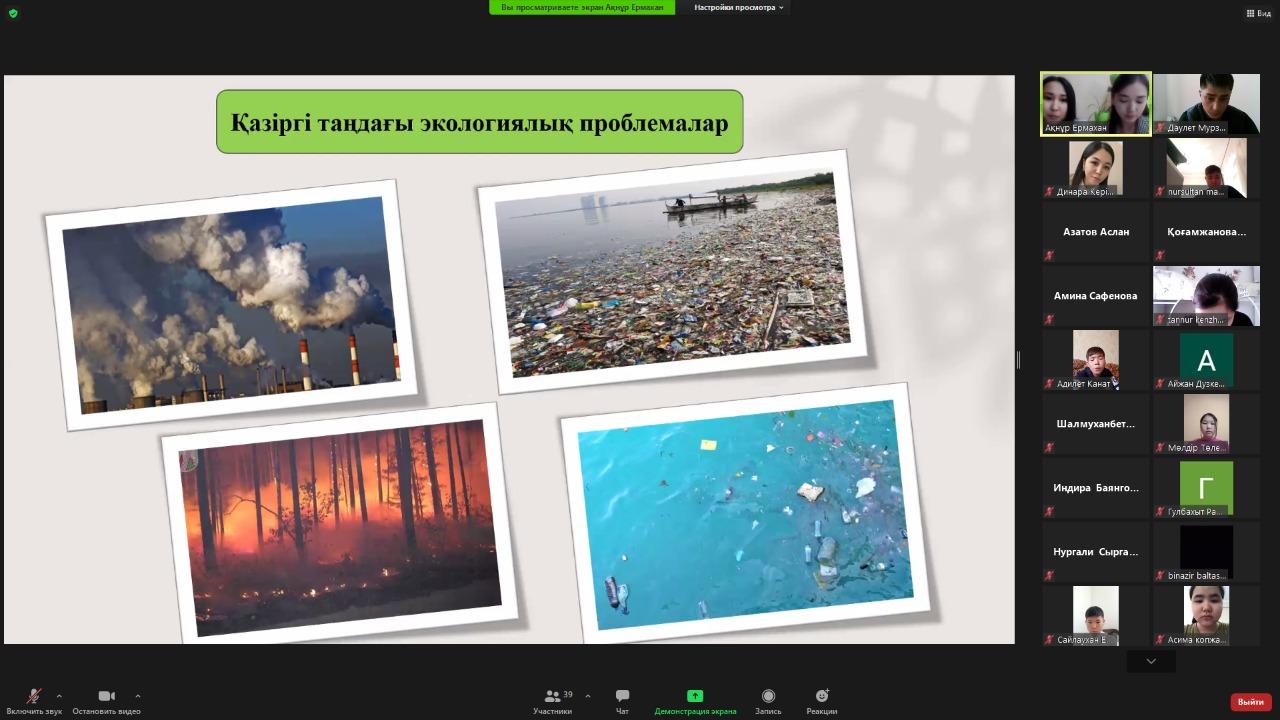Viewport: 1280px width, 720px height.
Task: Open the Чат chat panel
Action: coord(622,700)
